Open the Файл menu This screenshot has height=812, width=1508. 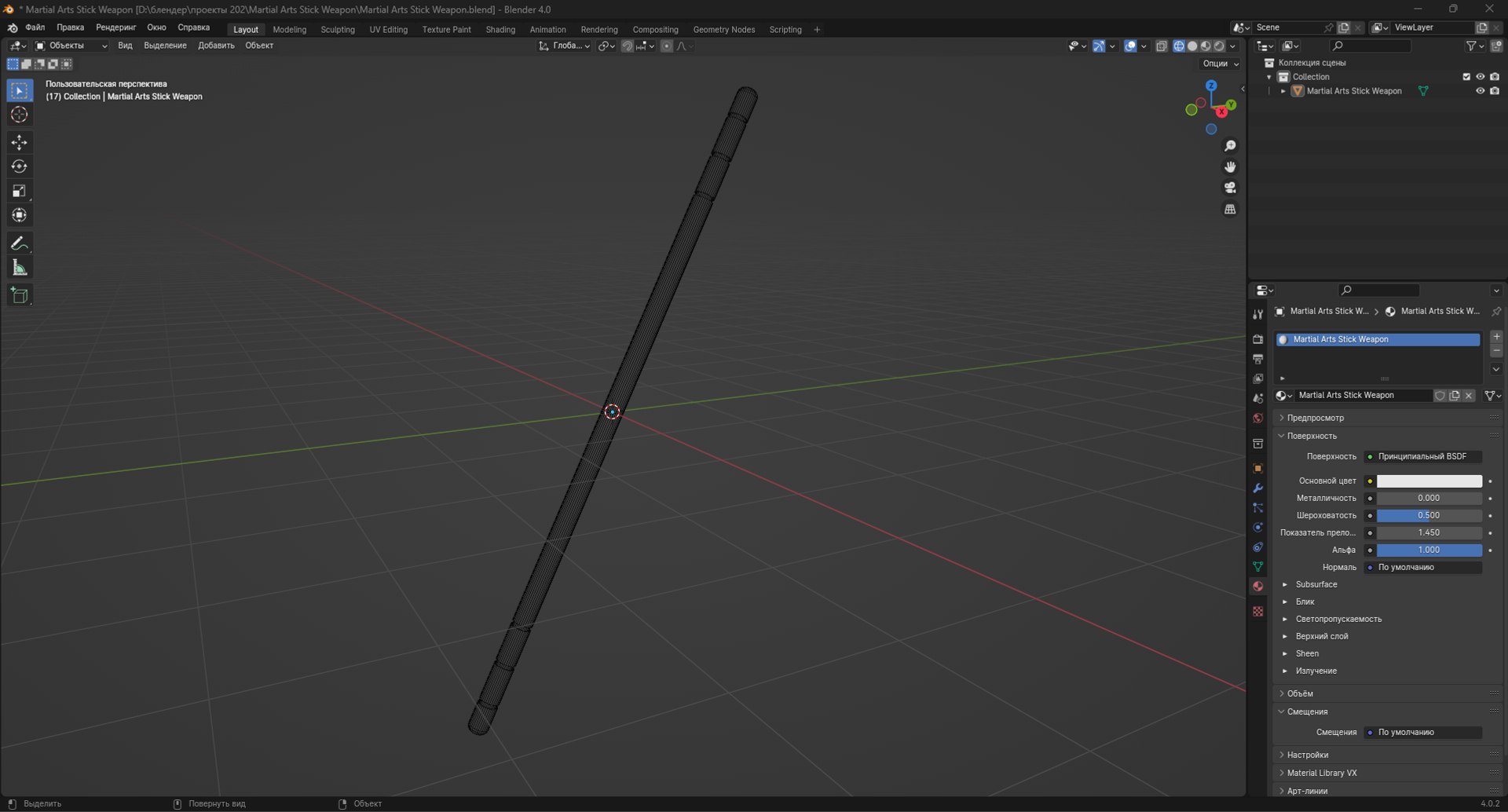pos(35,27)
